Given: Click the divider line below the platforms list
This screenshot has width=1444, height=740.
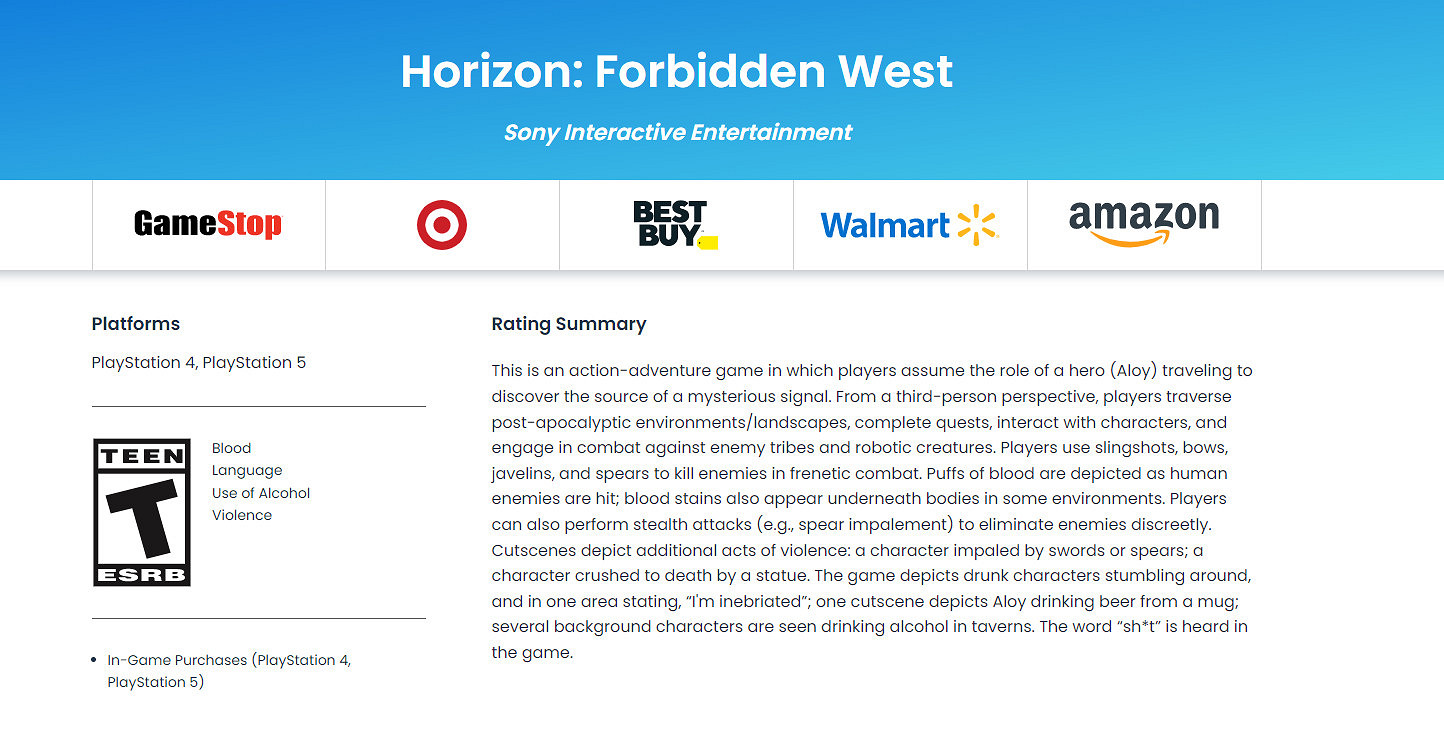Looking at the screenshot, I should (258, 407).
